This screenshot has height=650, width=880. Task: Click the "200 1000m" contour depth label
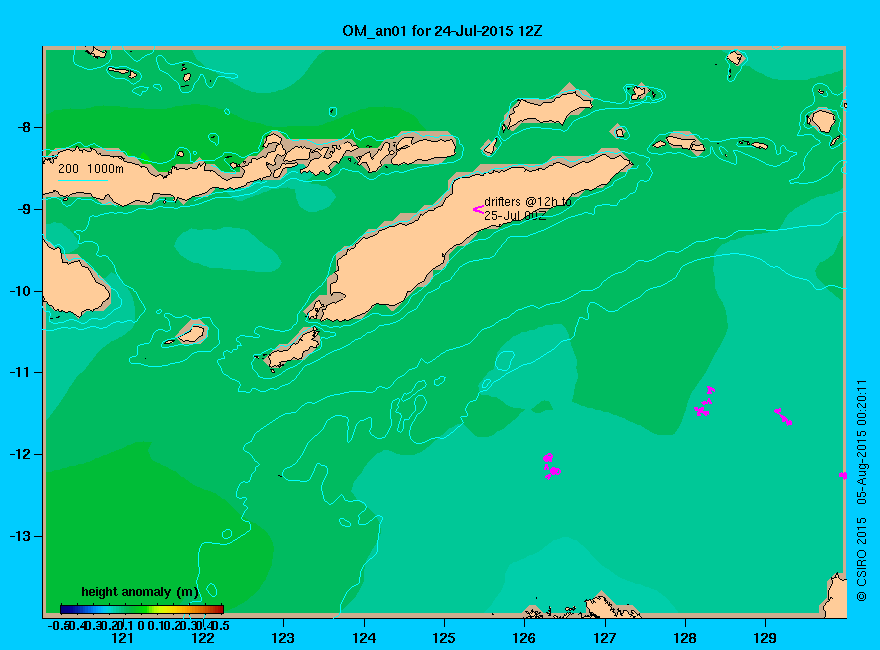pyautogui.click(x=91, y=168)
